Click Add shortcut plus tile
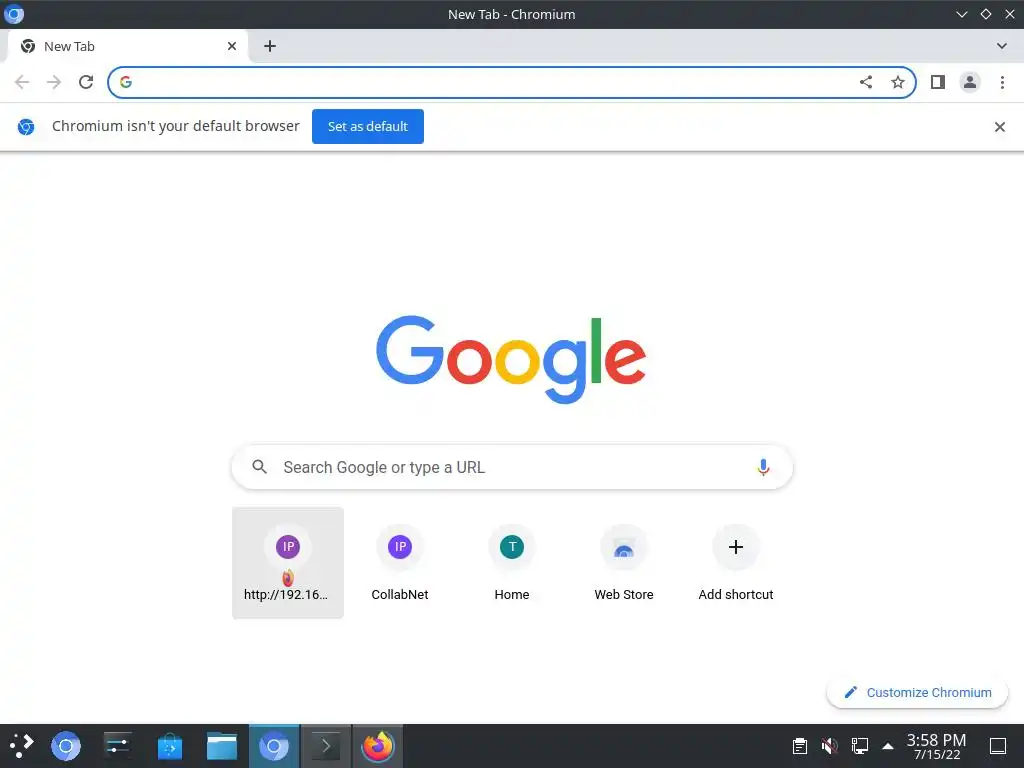The image size is (1024, 768). click(736, 563)
